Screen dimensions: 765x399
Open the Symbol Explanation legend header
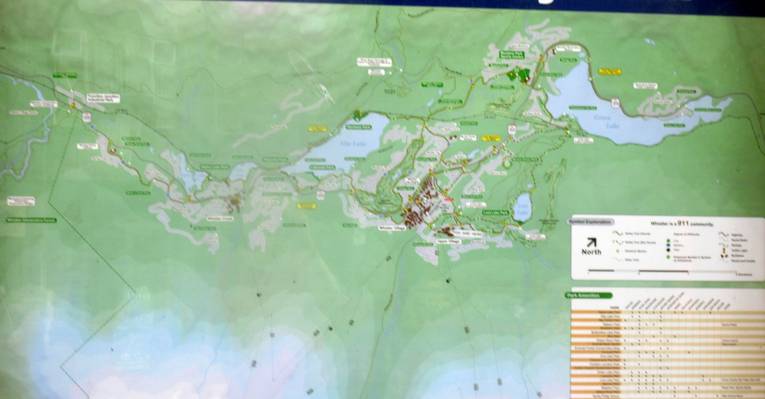click(x=591, y=222)
